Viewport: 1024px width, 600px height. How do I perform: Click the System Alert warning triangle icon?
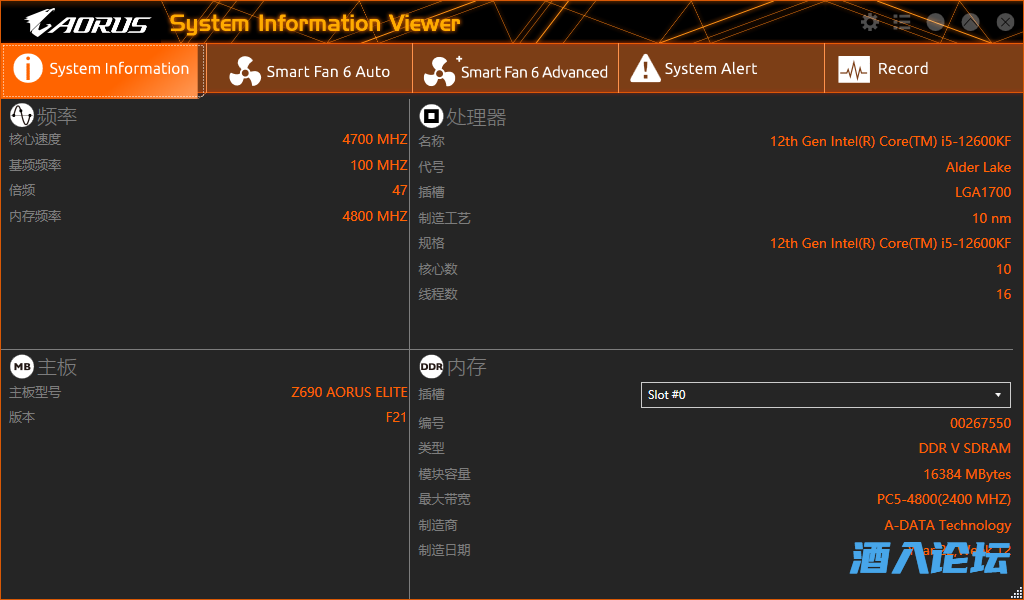point(645,69)
